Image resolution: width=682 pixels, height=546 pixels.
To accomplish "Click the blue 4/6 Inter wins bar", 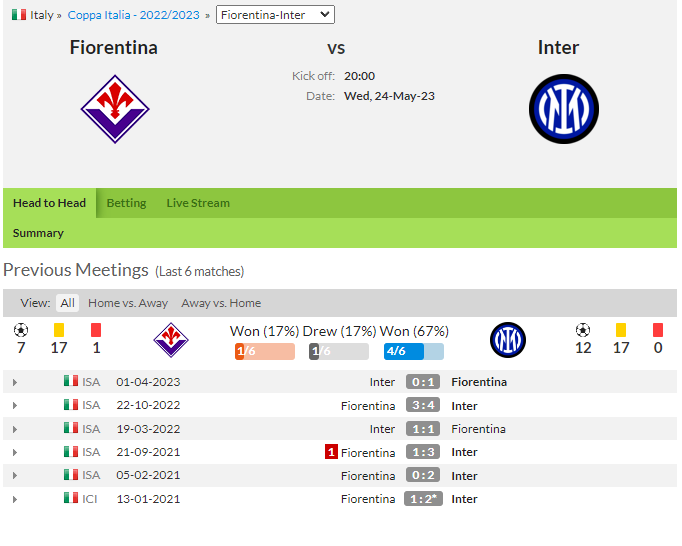I will click(413, 351).
